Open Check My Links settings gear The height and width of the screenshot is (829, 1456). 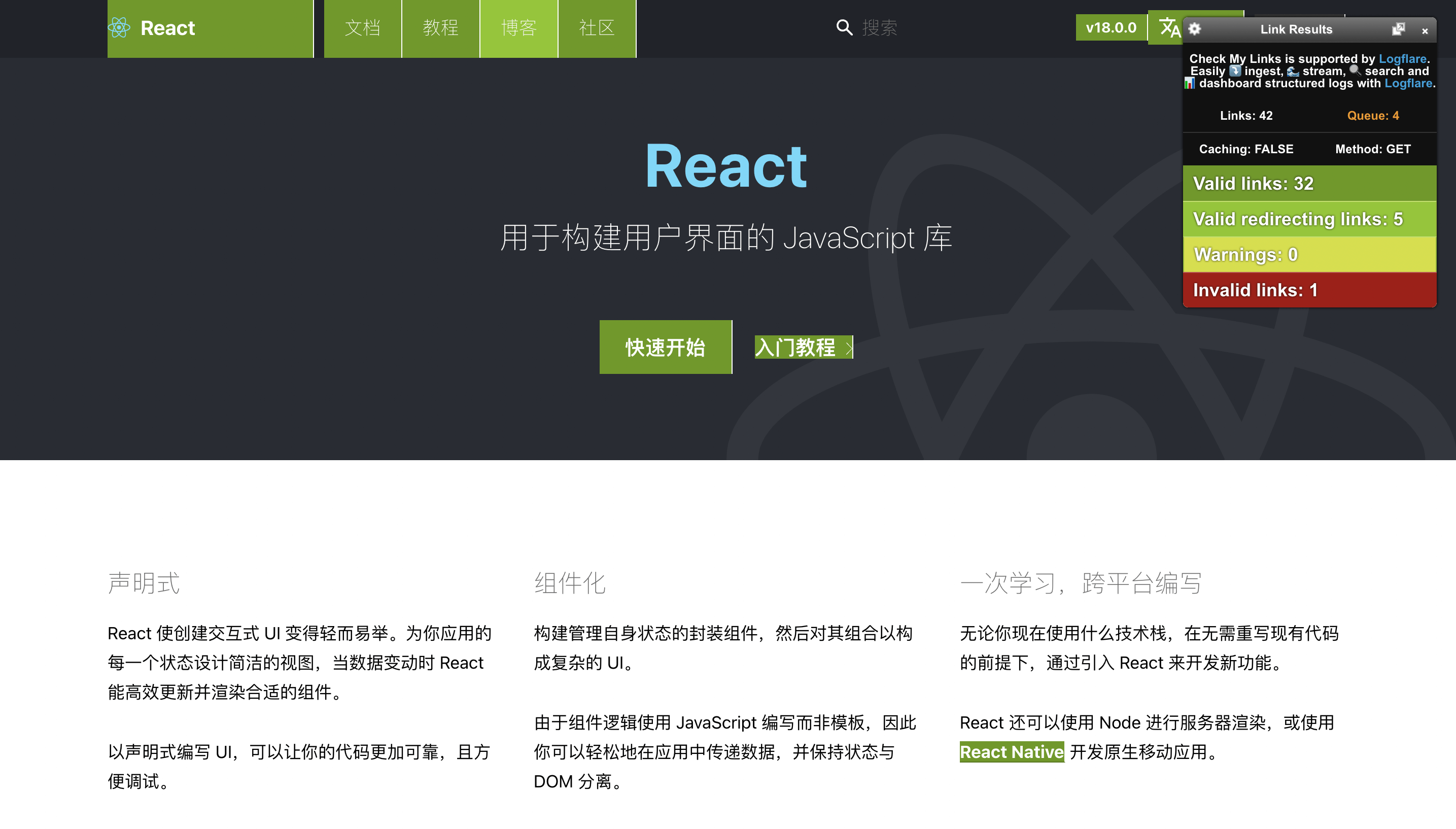click(x=1195, y=29)
